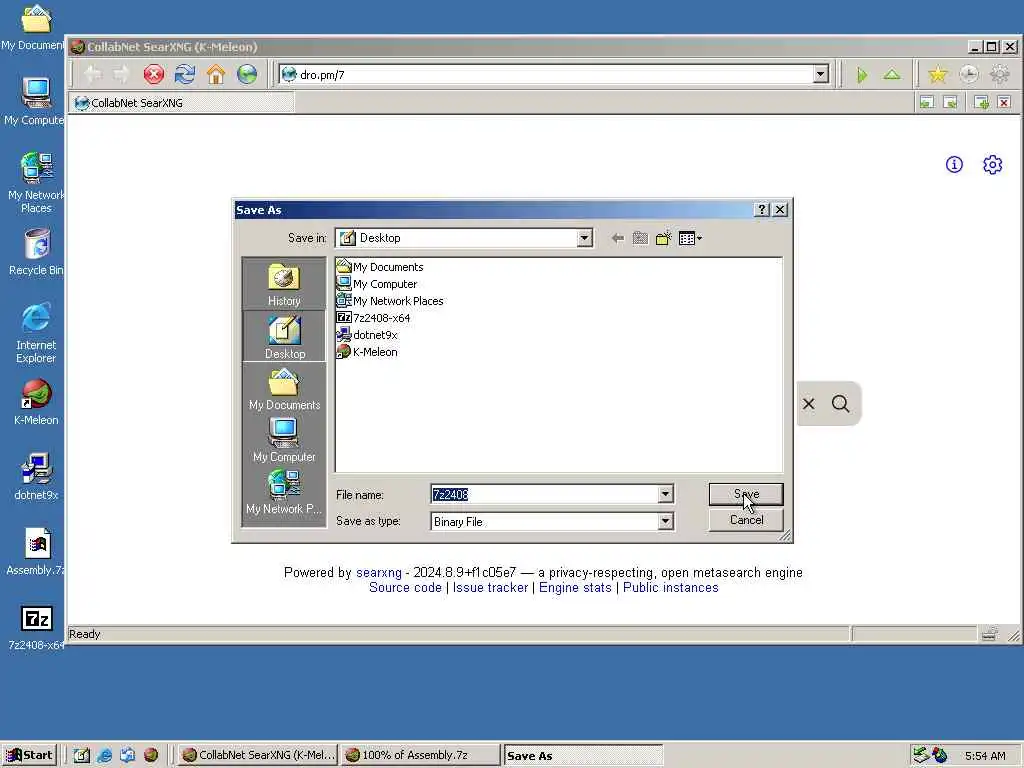Select Recycle Bin desktop icon
The height and width of the screenshot is (768, 1024).
[x=36, y=252]
